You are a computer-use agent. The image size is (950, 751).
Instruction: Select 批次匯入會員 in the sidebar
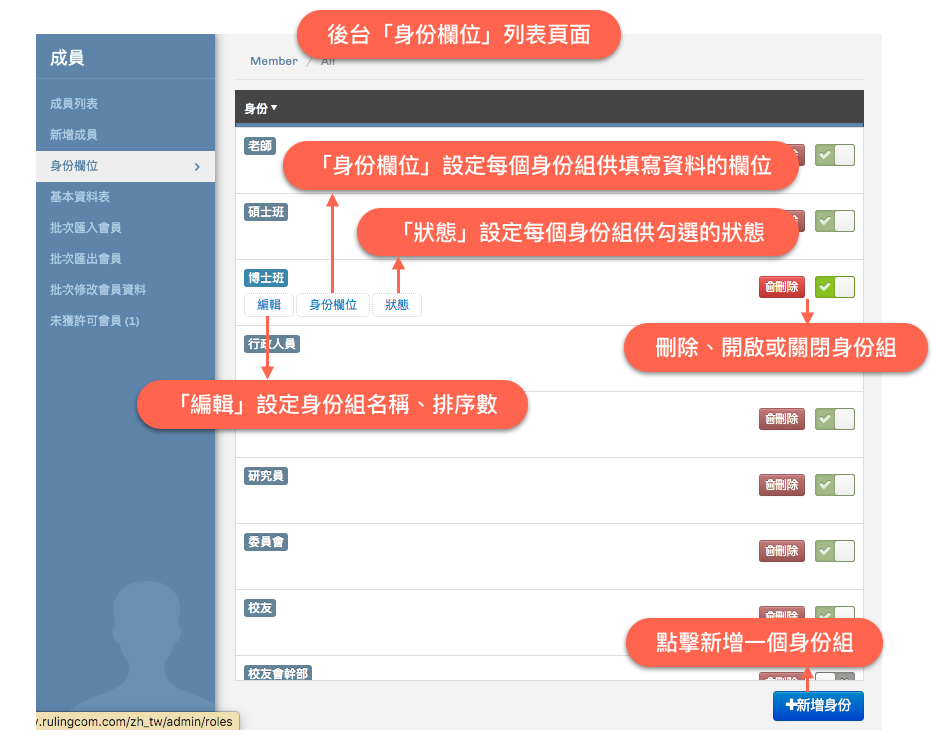86,228
